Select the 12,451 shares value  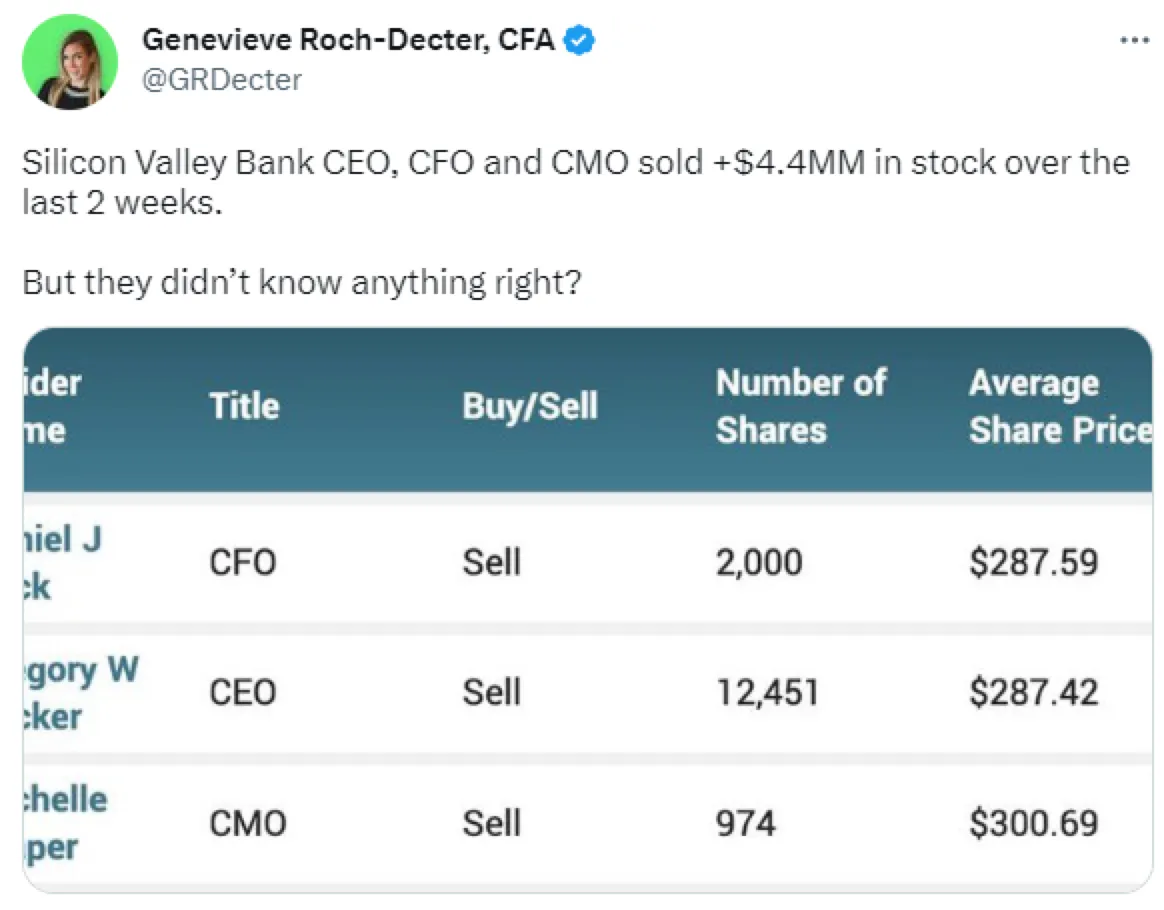pos(766,693)
